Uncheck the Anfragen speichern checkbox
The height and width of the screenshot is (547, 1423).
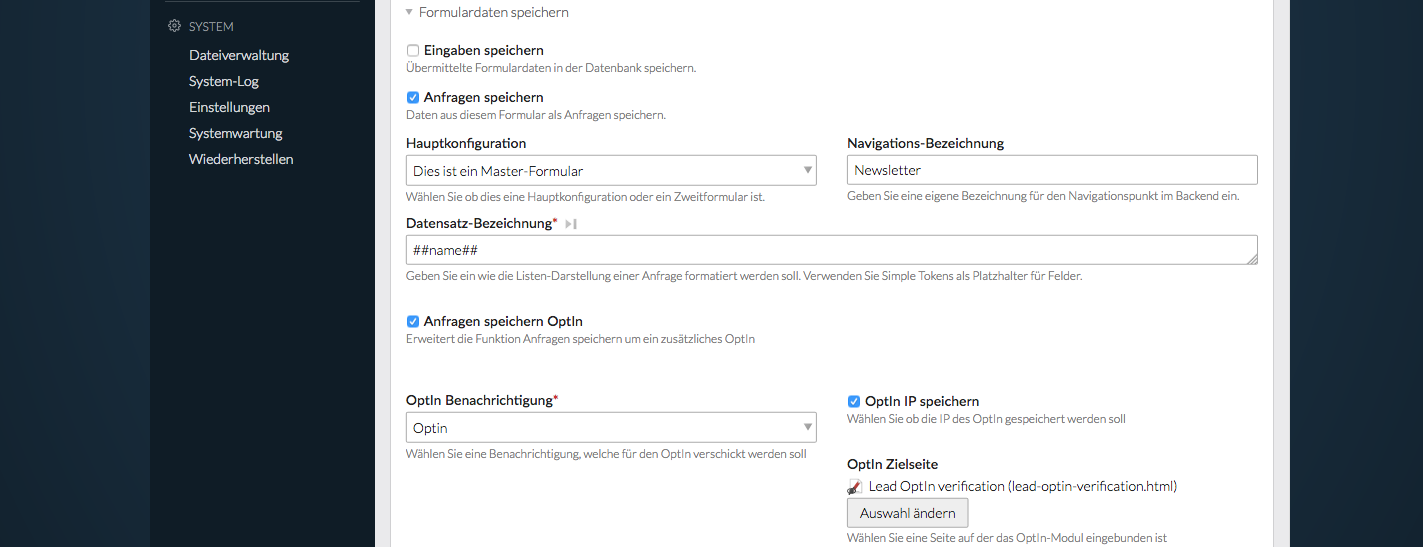[x=413, y=98]
